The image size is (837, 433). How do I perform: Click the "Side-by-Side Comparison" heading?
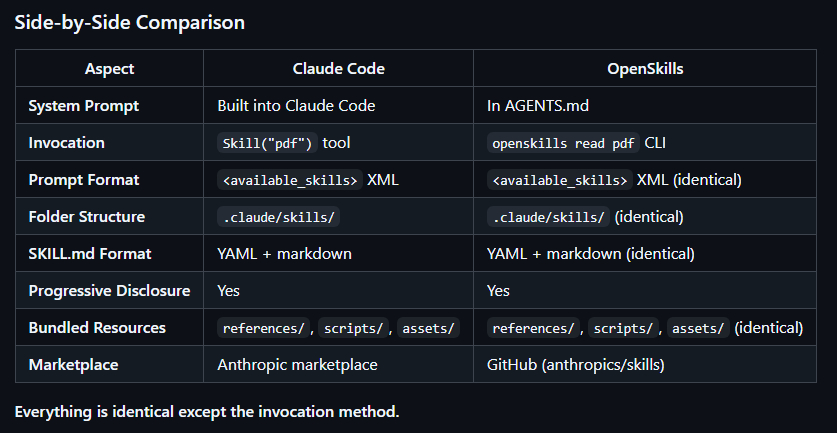pos(130,22)
